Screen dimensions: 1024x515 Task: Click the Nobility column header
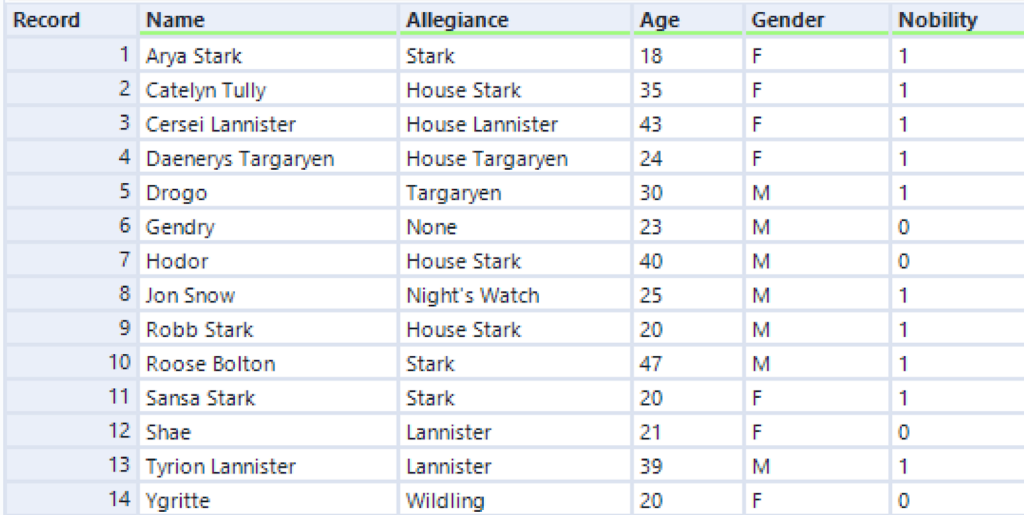[x=957, y=20]
